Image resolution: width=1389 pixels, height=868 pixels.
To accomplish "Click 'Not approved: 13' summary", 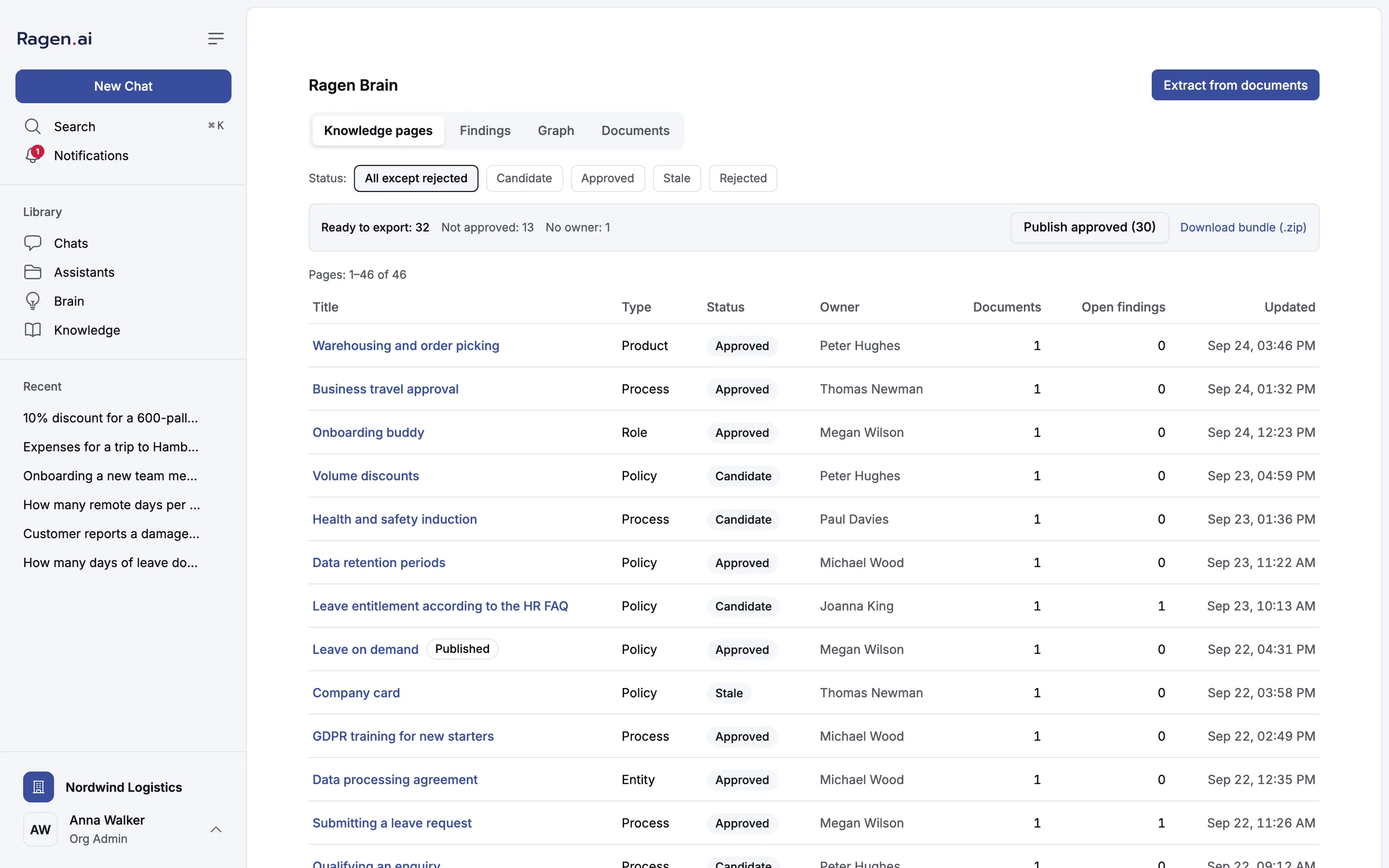I will click(x=487, y=227).
